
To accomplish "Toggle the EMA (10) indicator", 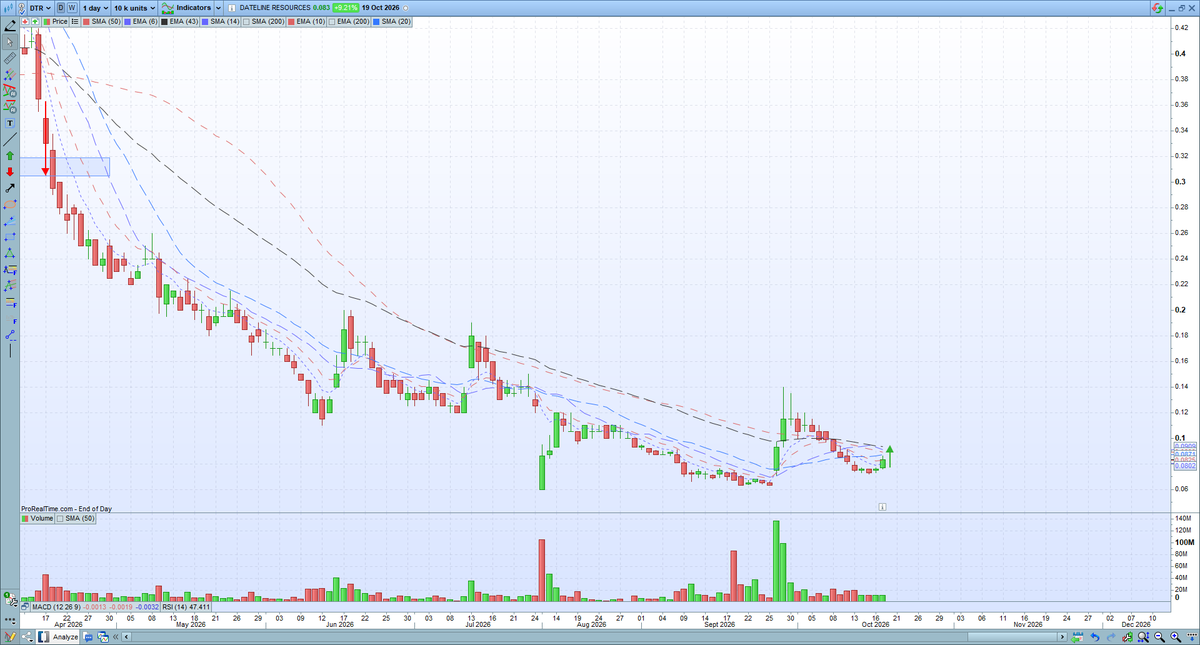I will [x=306, y=22].
